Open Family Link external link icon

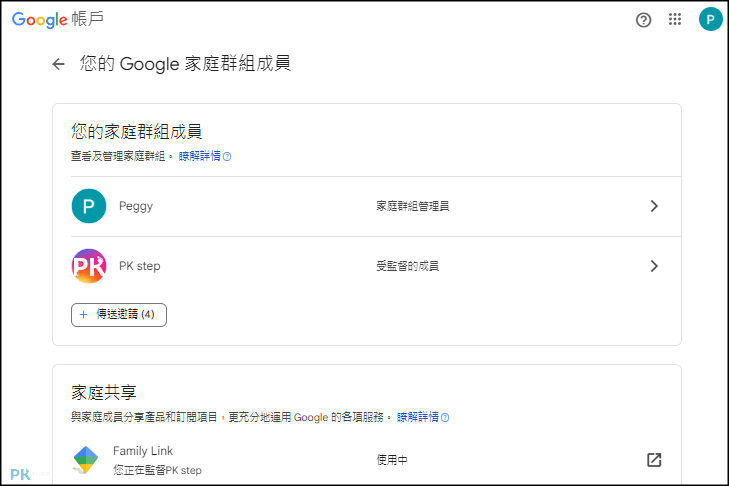tap(654, 460)
